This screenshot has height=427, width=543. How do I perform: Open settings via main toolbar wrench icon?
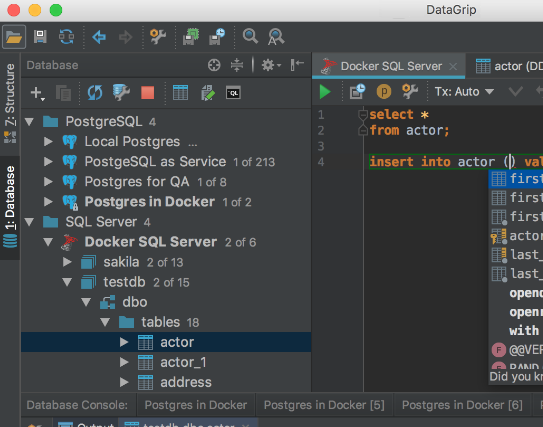pos(158,37)
